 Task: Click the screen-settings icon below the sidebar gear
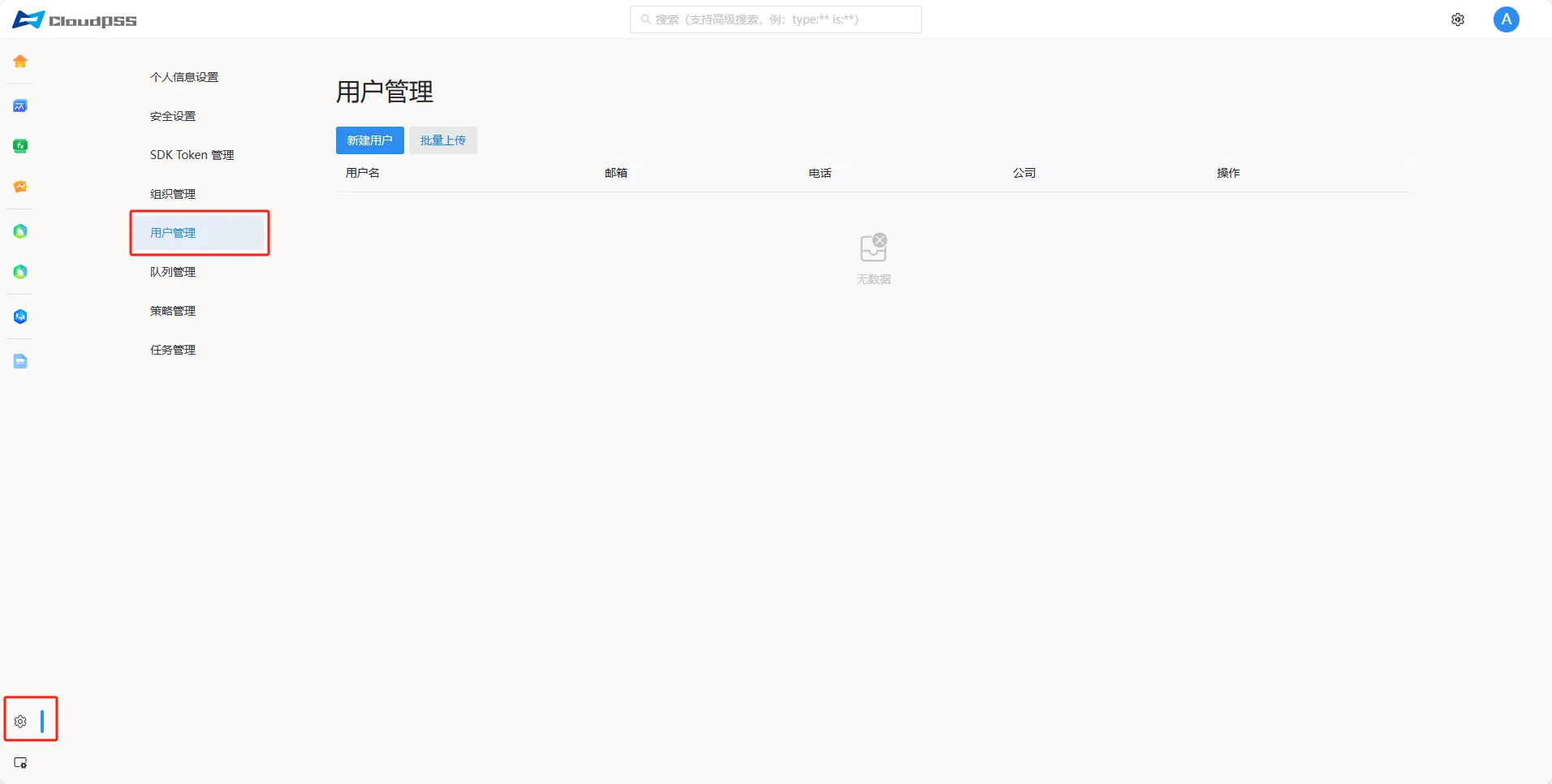tap(20, 763)
